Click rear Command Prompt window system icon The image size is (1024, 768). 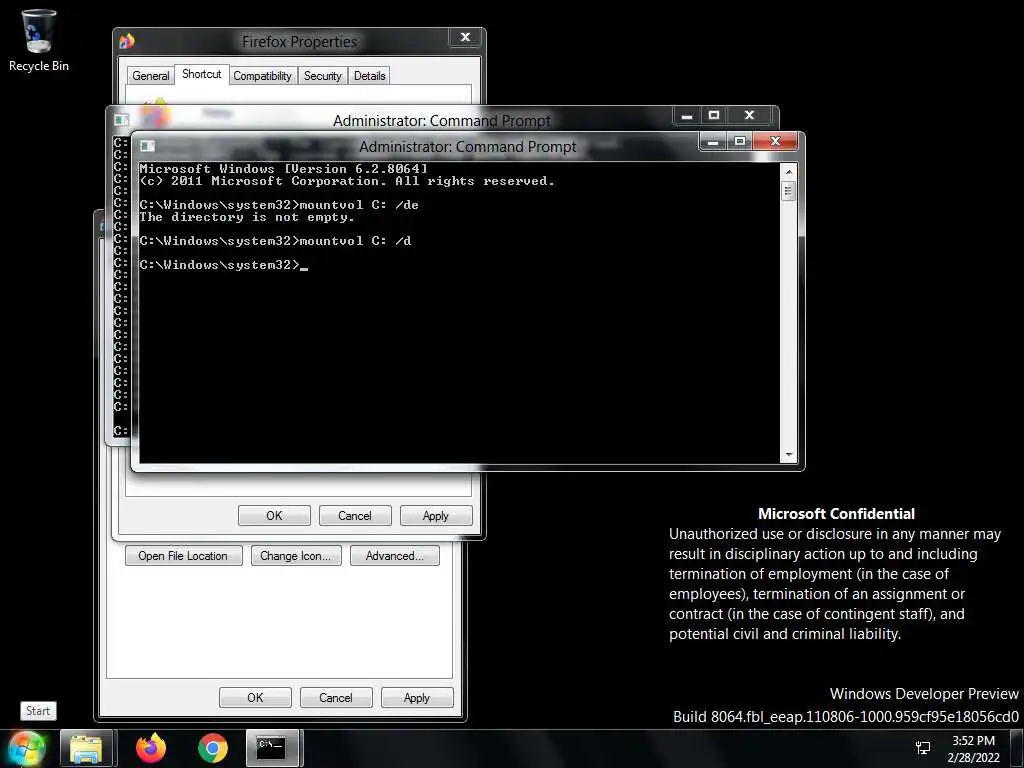click(x=121, y=120)
